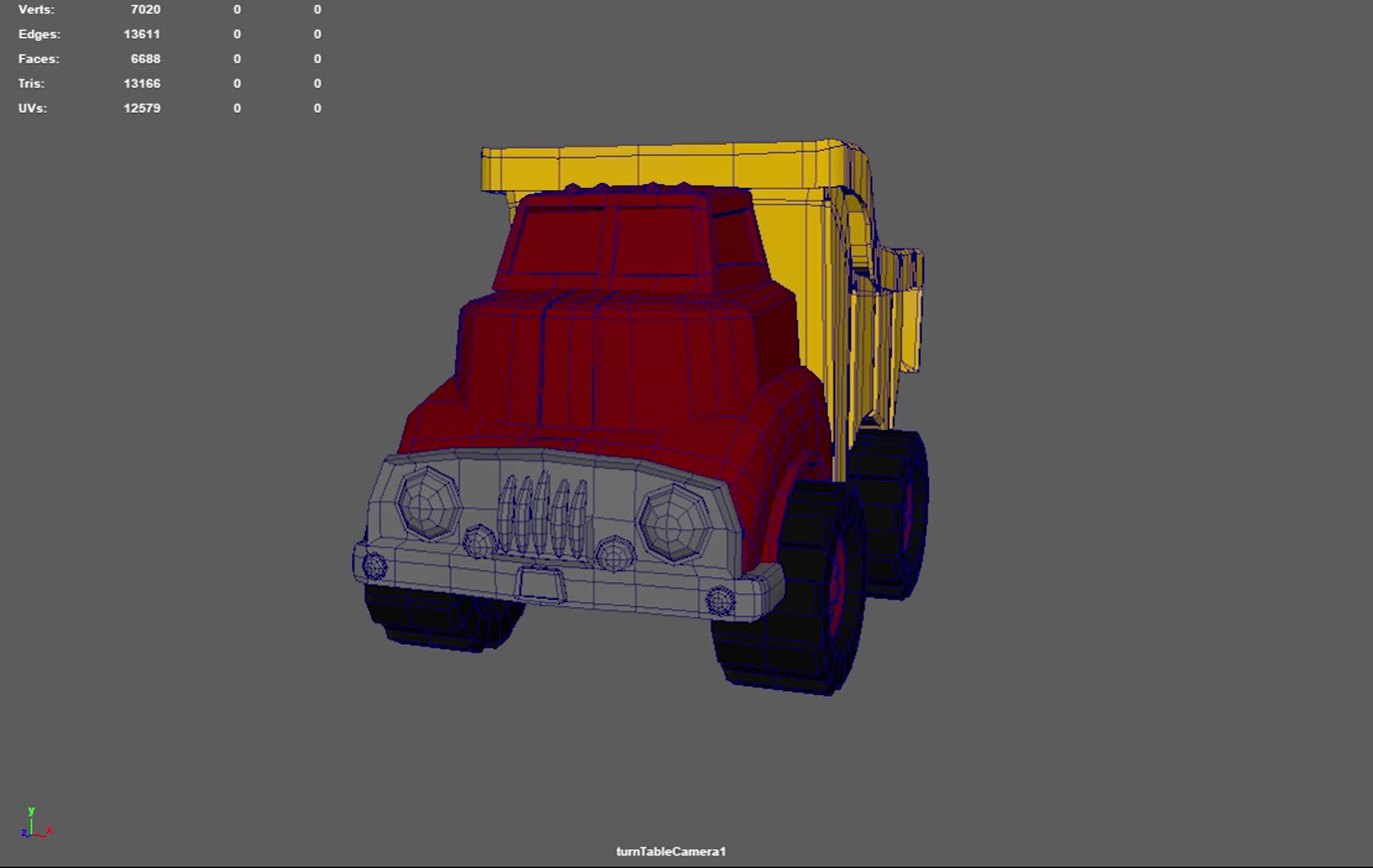Viewport: 1373px width, 868px height.
Task: Click the Edges label in the heads-up display
Action: (x=39, y=34)
